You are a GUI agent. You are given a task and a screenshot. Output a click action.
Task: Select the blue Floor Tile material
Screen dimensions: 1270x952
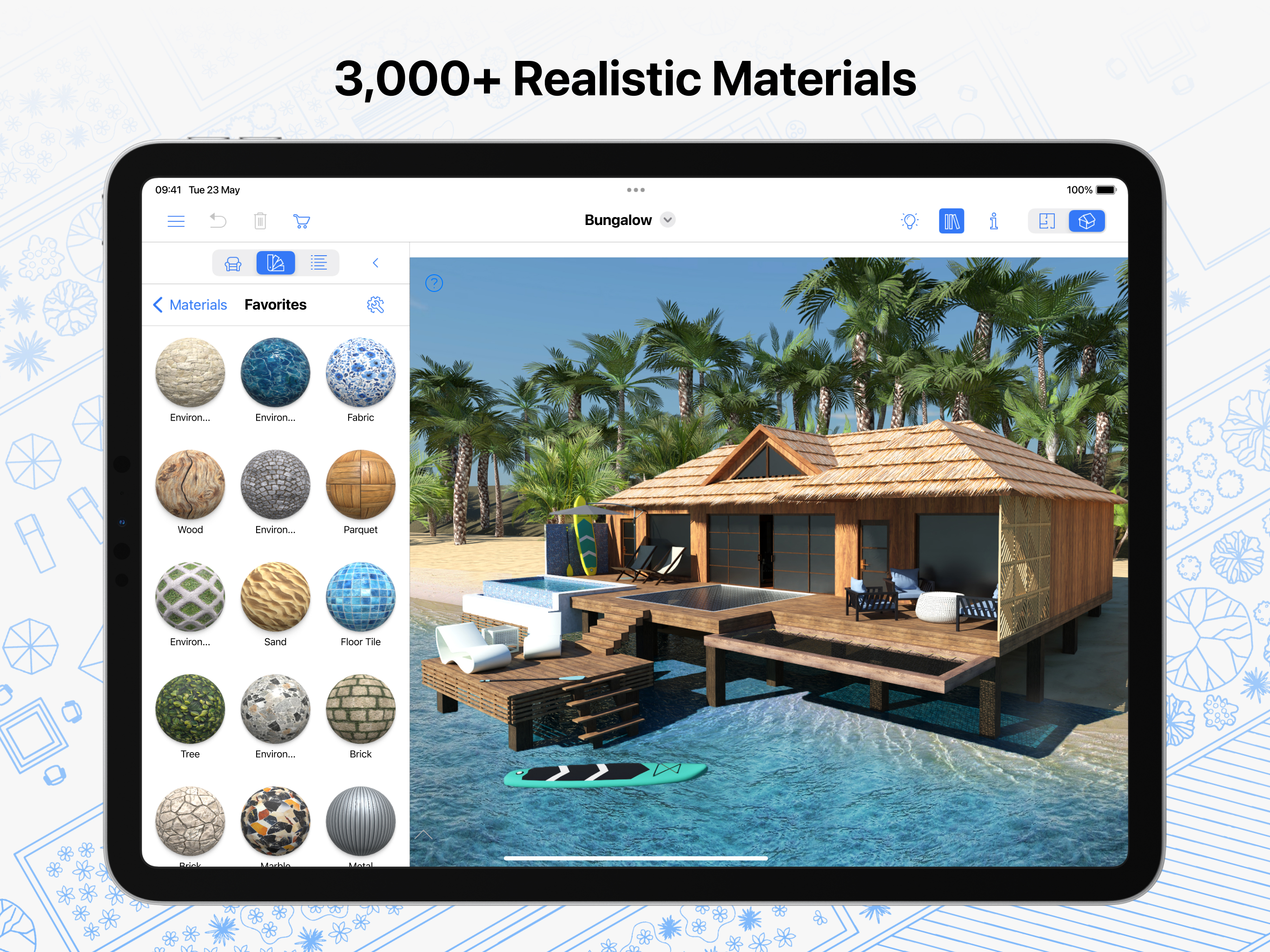click(361, 596)
